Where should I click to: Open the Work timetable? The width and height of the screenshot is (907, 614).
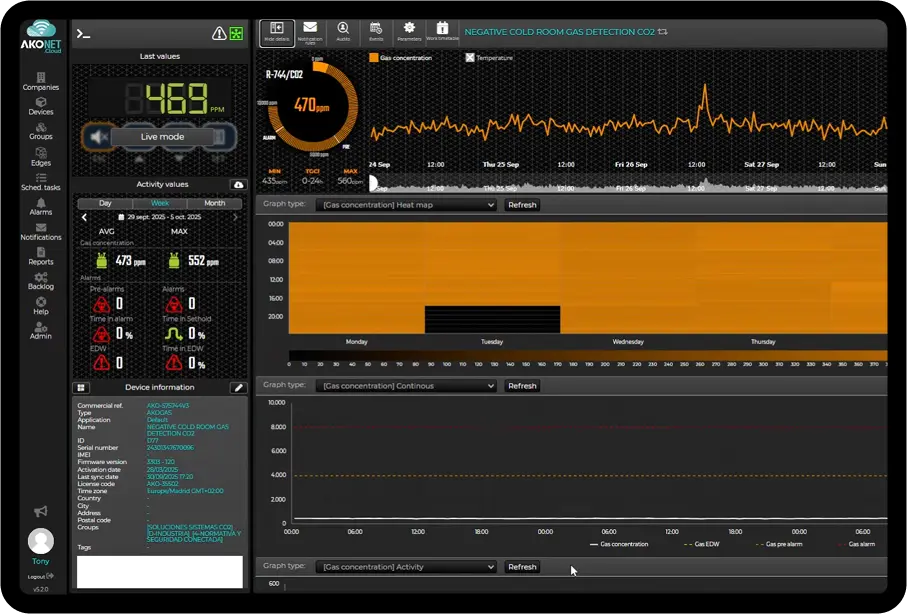441,28
